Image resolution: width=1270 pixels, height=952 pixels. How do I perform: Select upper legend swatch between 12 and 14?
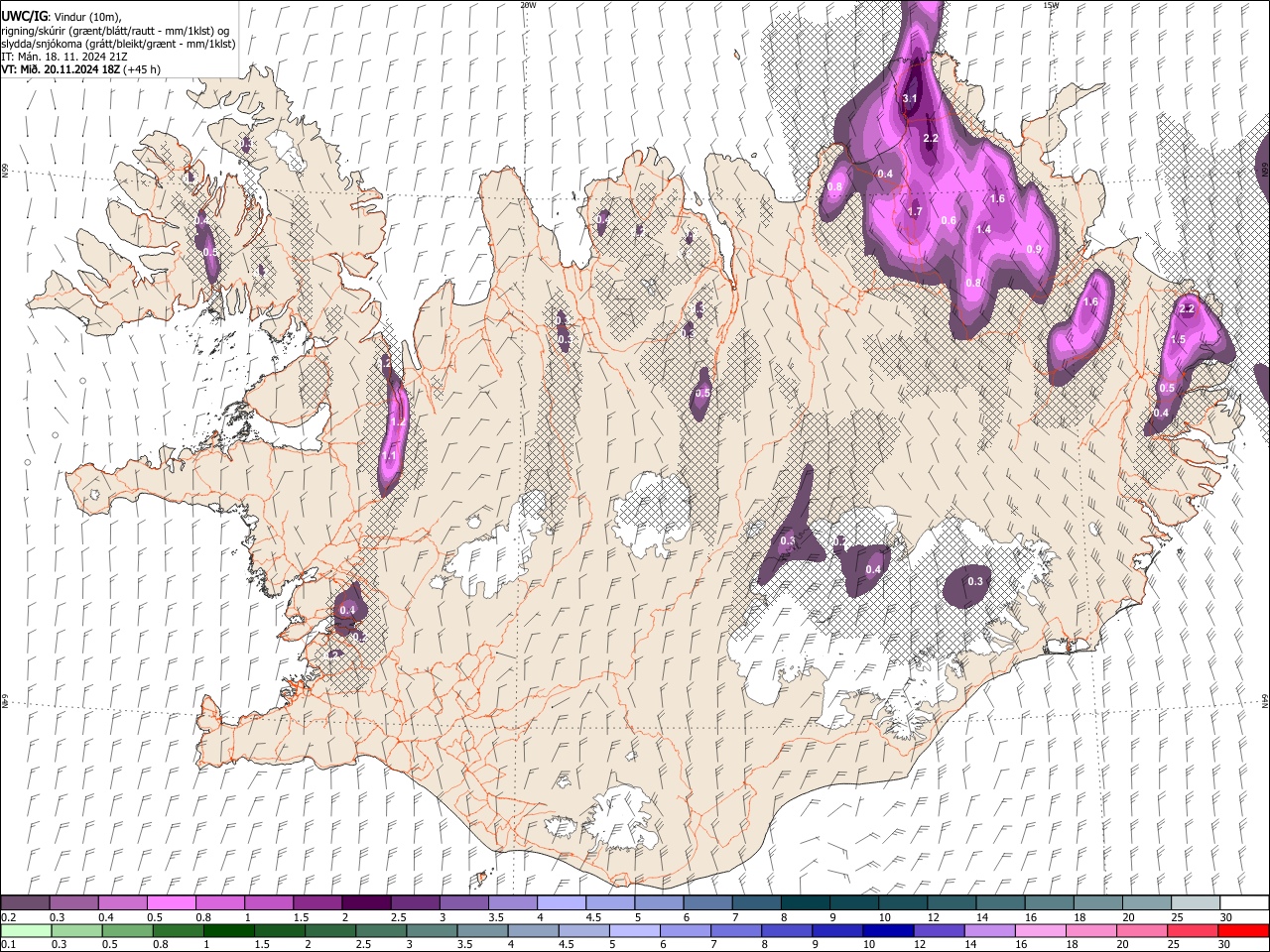[952, 902]
